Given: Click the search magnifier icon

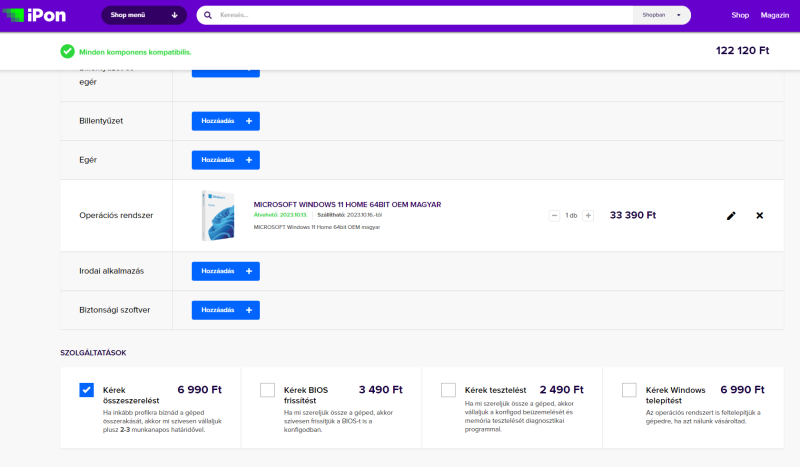Looking at the screenshot, I should [208, 15].
